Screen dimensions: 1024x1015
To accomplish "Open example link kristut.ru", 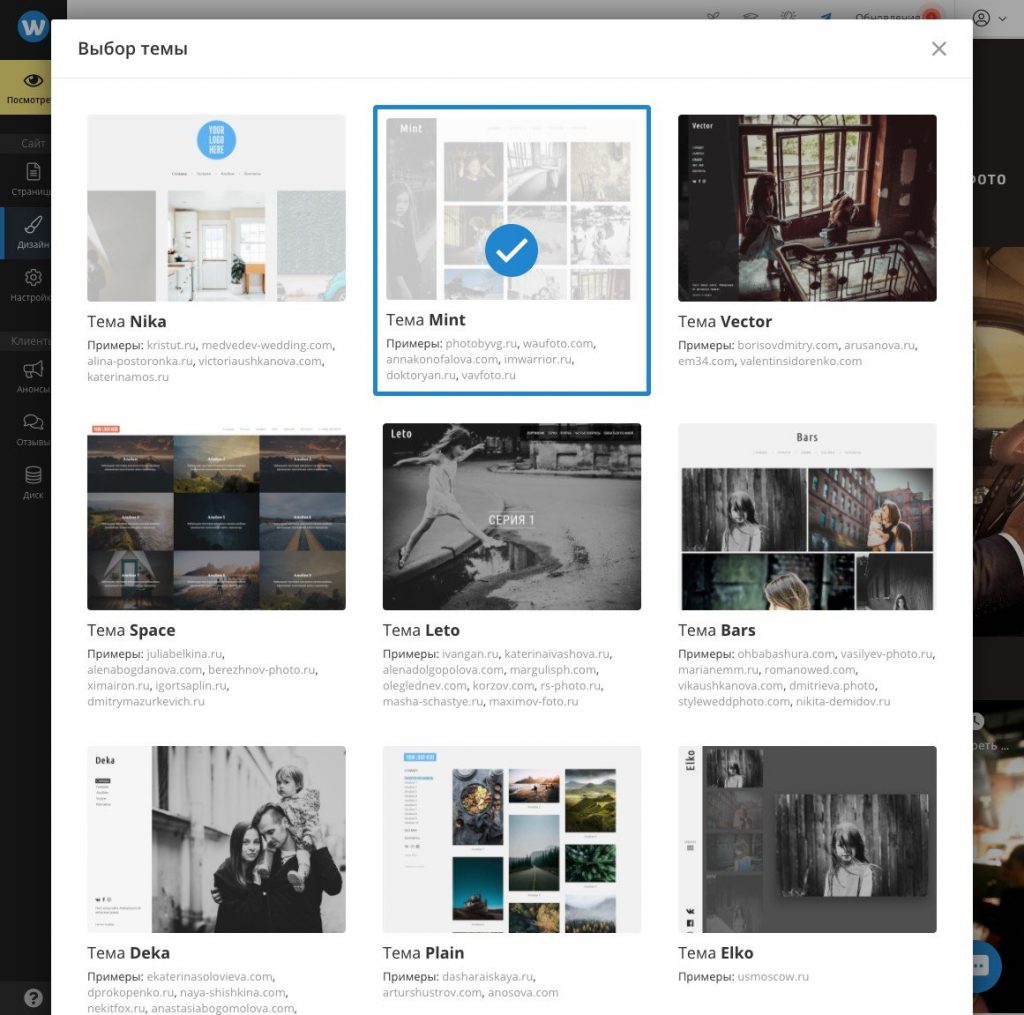I will click(x=171, y=345).
